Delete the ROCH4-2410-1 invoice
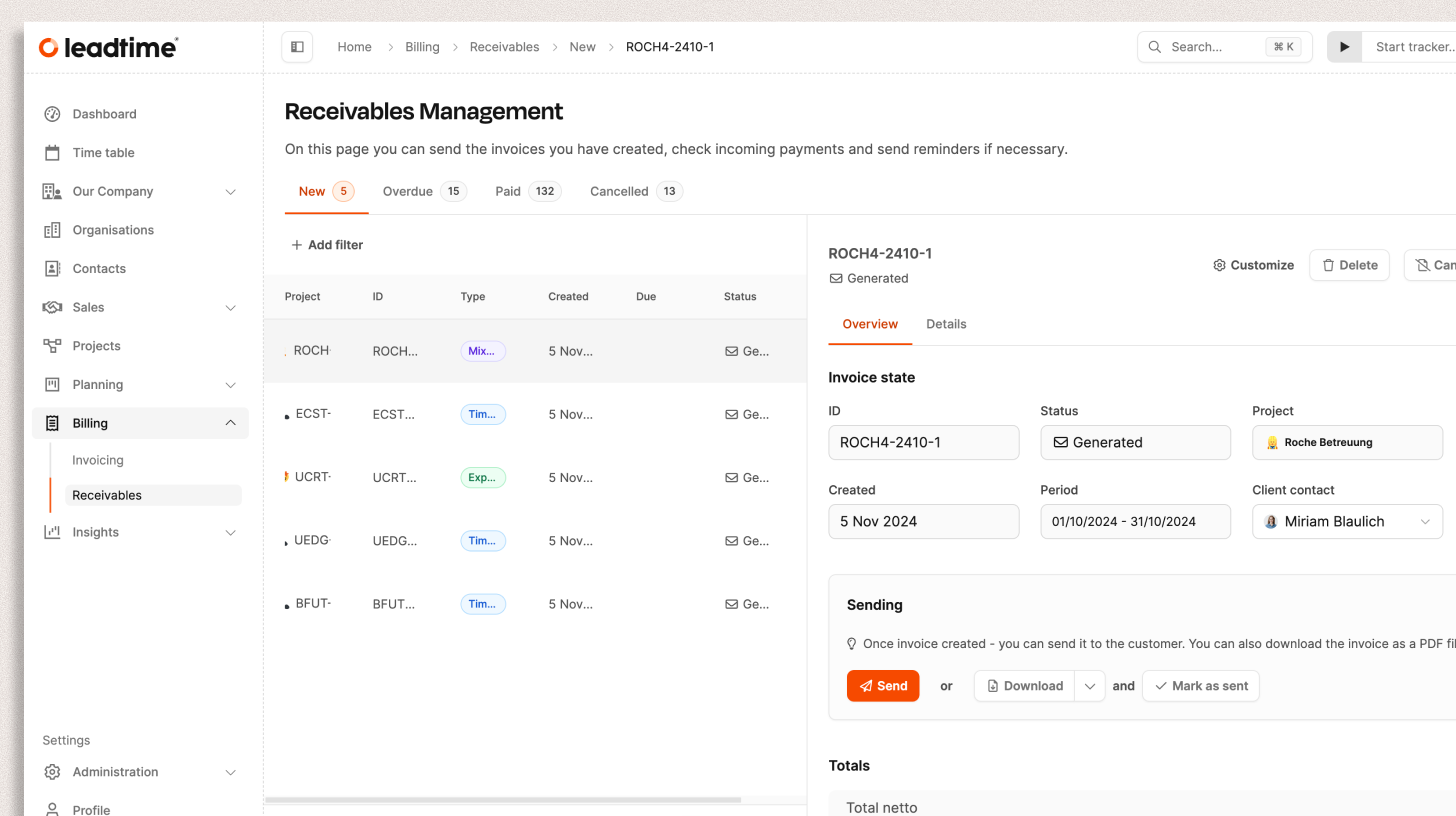1456x816 pixels. coord(1348,265)
